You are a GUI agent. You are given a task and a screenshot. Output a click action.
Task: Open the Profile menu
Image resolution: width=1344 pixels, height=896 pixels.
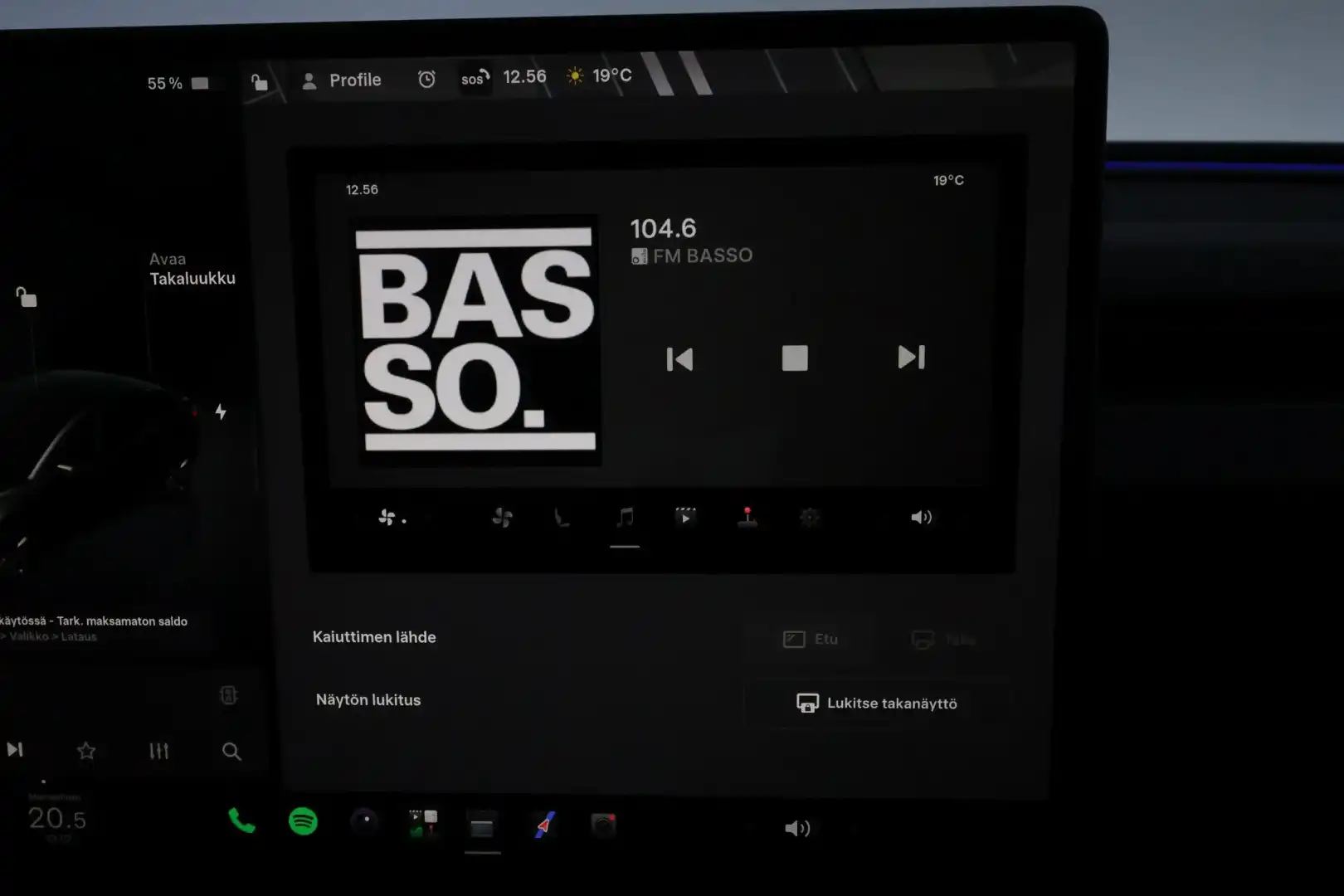pyautogui.click(x=342, y=80)
